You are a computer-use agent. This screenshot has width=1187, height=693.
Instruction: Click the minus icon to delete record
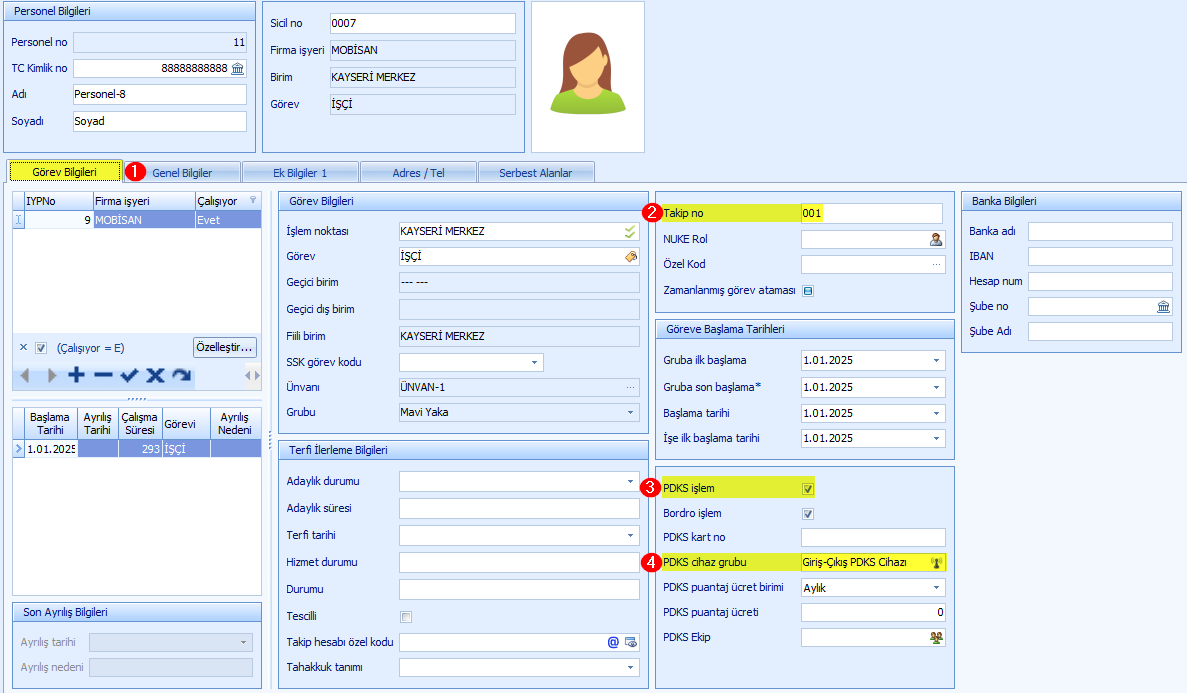[x=103, y=376]
